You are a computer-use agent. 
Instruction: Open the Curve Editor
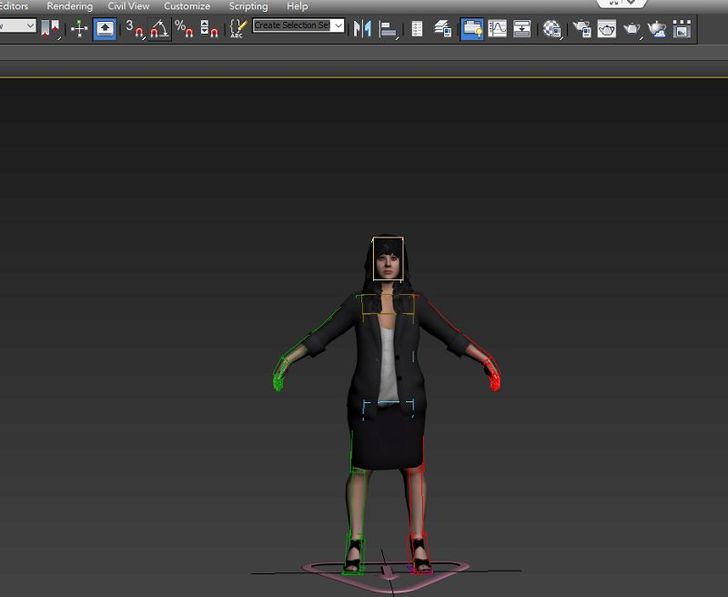(x=497, y=29)
